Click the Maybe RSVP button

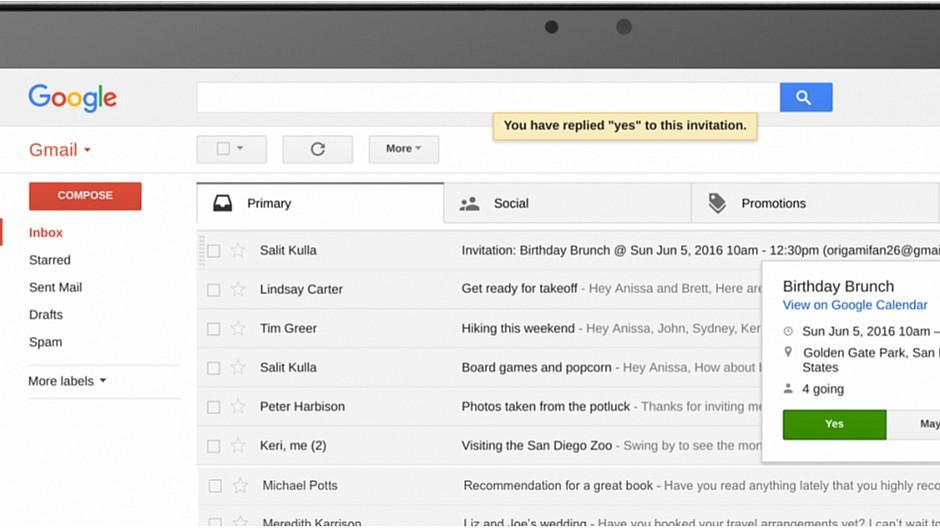[914, 424]
